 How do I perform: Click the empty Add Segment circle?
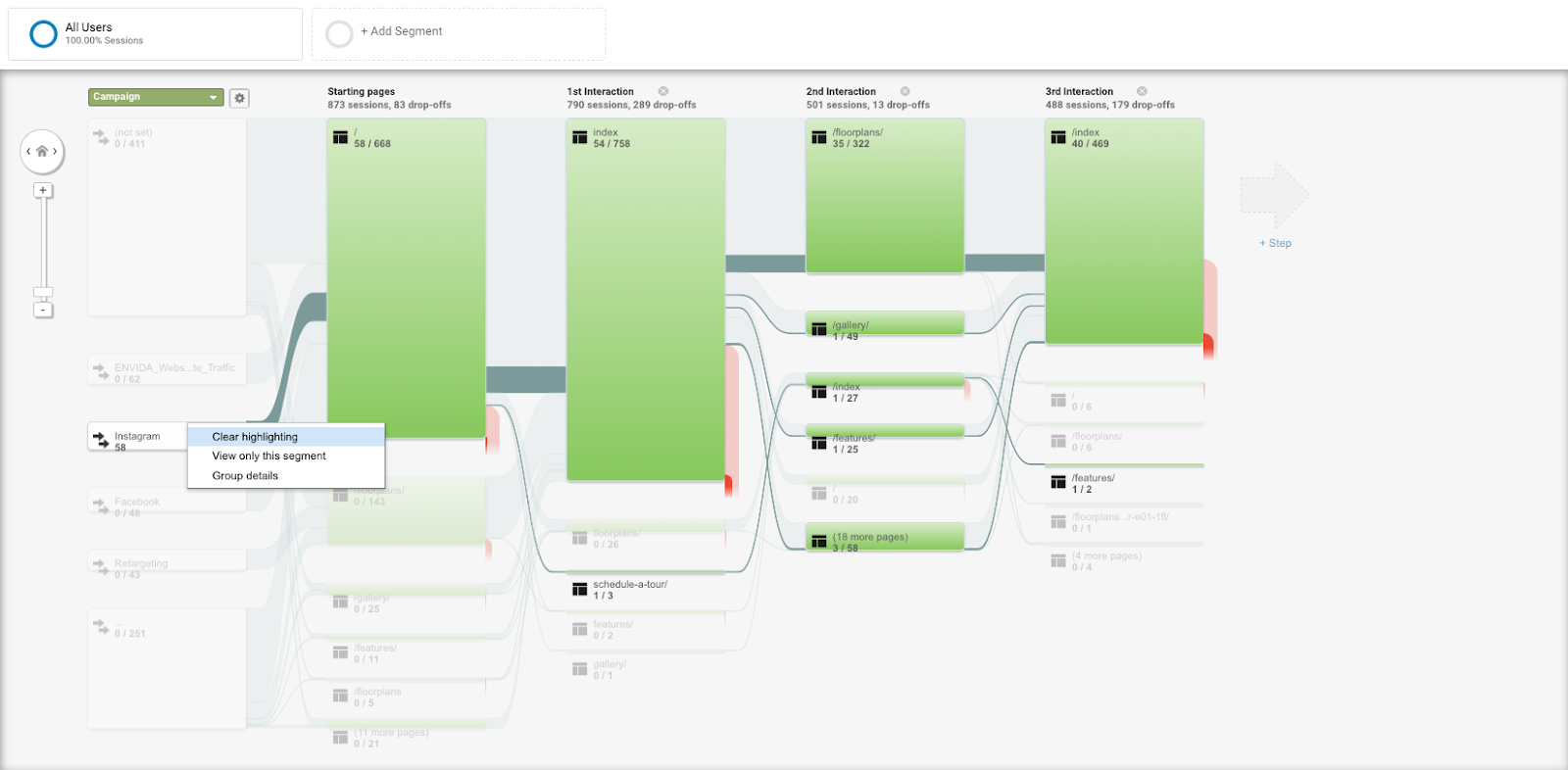click(339, 34)
